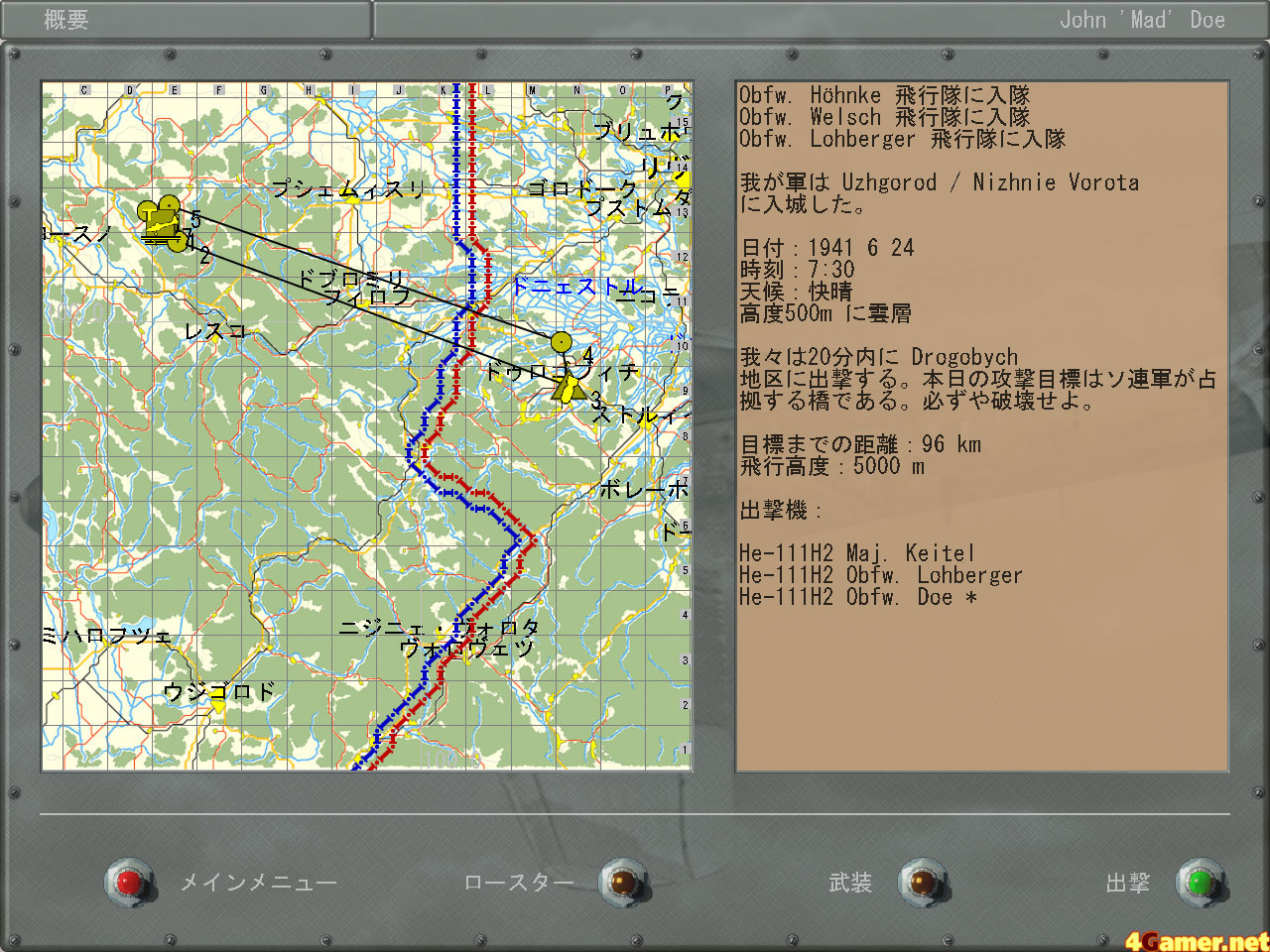
Task: Click the ニジニェ・ヴォロタ label on the map
Action: [x=440, y=628]
